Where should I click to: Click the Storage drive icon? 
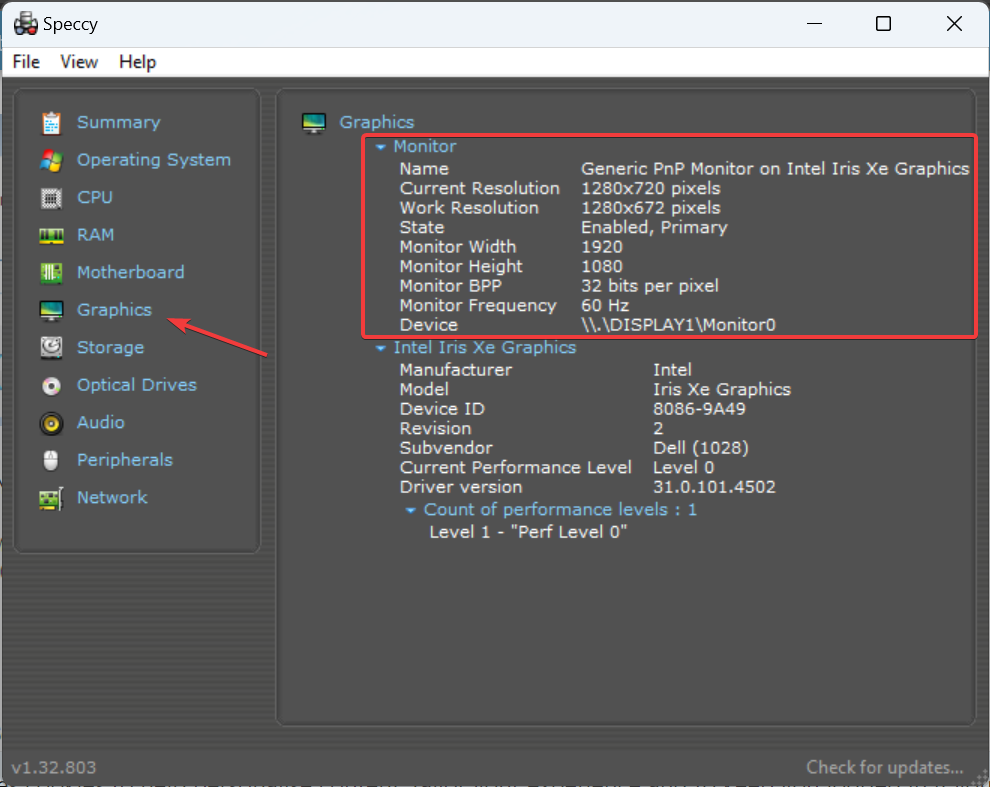click(x=51, y=347)
